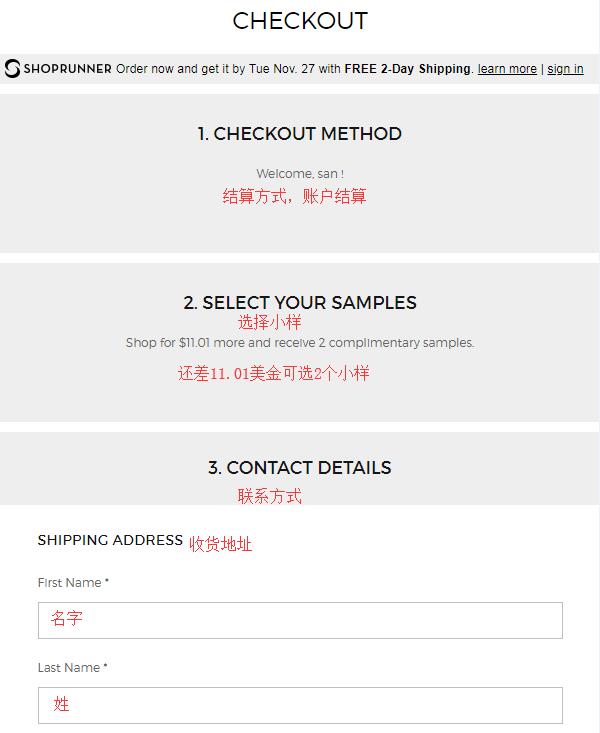
Task: Focus the First Name input field
Action: 300,620
